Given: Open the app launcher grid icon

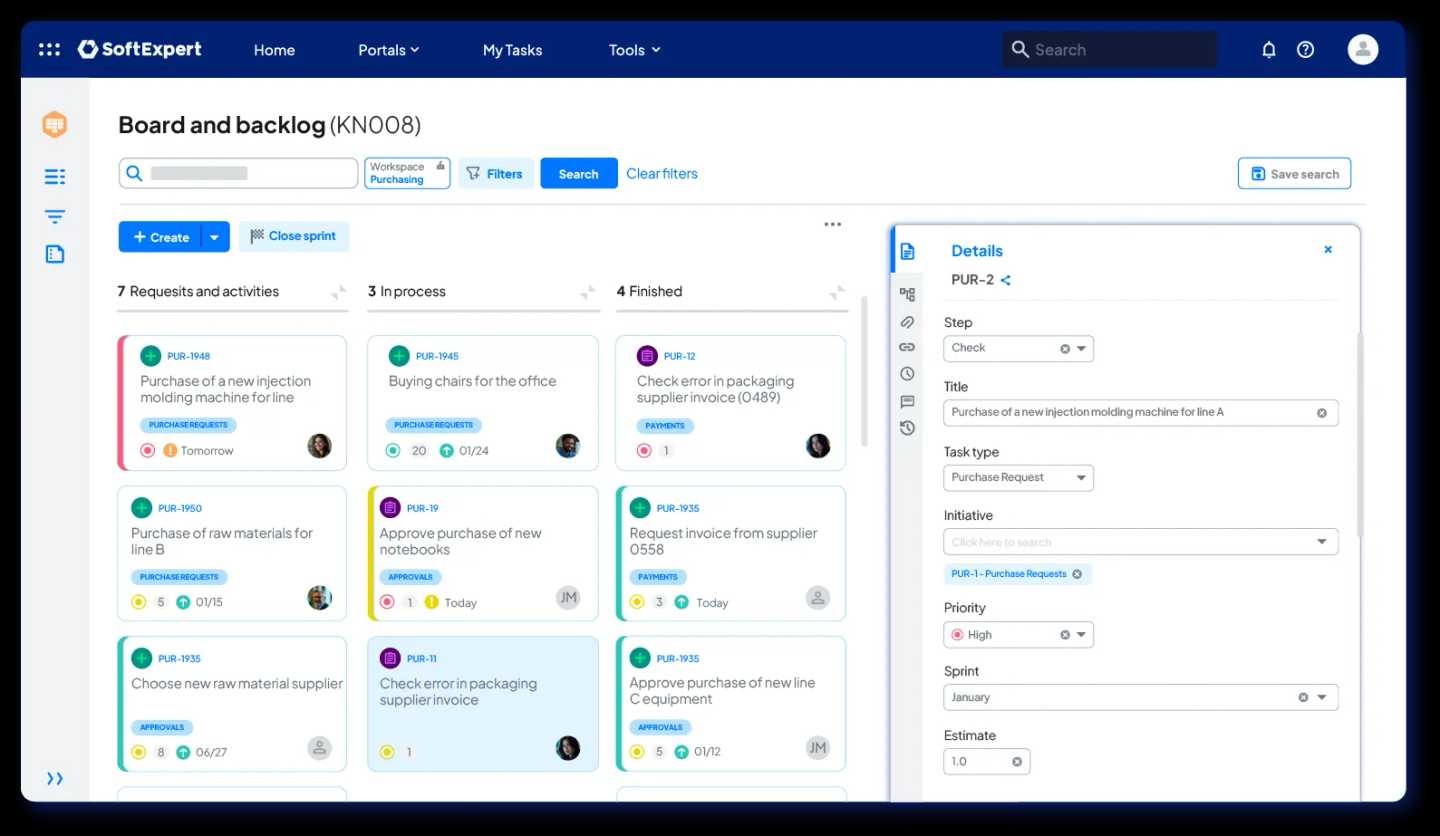Looking at the screenshot, I should (x=49, y=49).
